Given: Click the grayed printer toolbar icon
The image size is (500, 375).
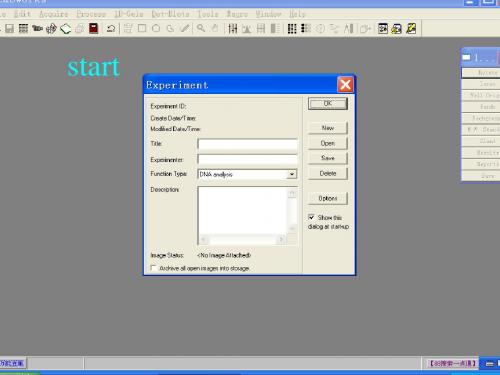Looking at the screenshot, I should (x=80, y=29).
